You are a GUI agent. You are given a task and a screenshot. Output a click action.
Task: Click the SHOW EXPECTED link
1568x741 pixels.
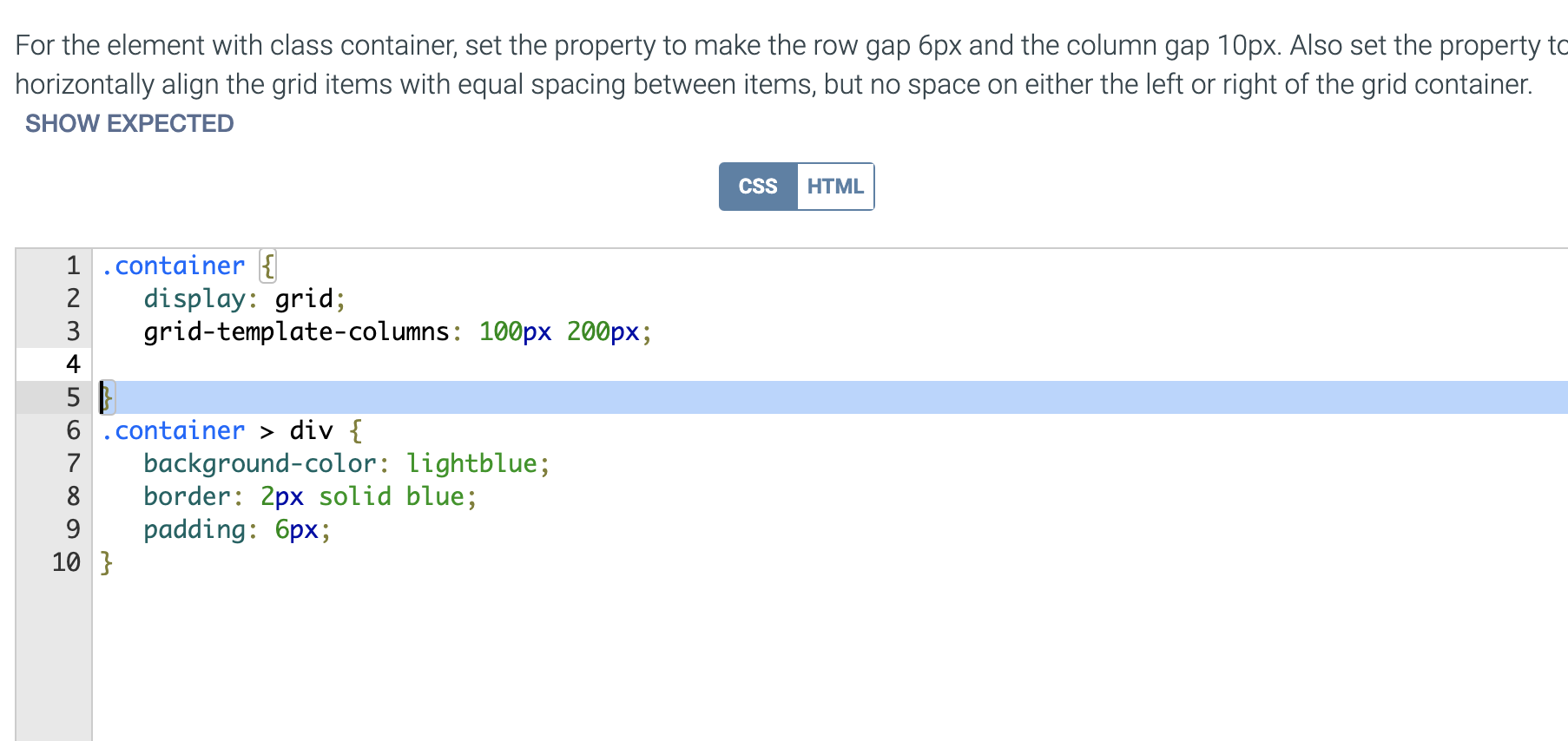(x=129, y=123)
